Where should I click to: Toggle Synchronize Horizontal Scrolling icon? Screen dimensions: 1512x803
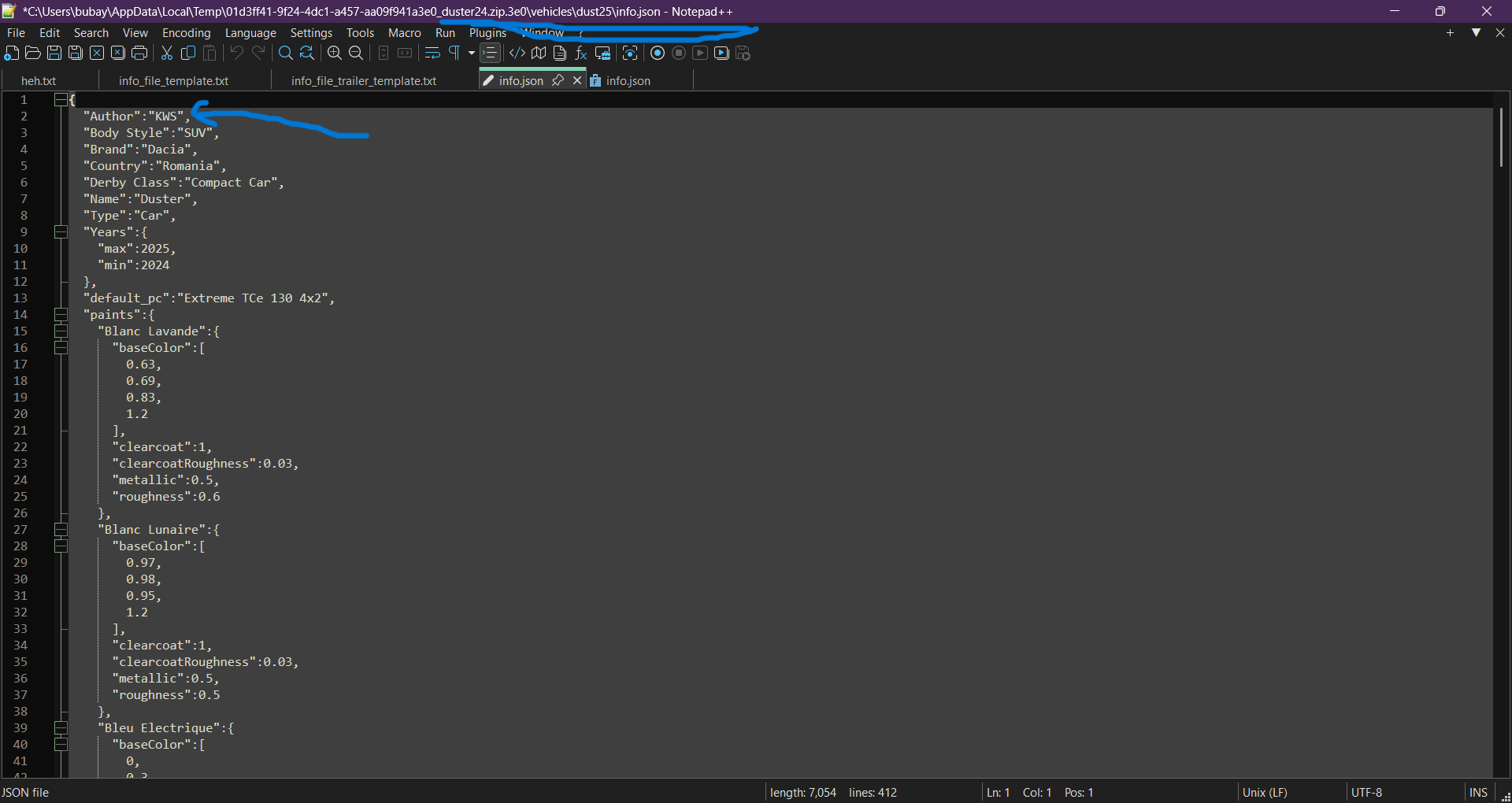pos(405,54)
